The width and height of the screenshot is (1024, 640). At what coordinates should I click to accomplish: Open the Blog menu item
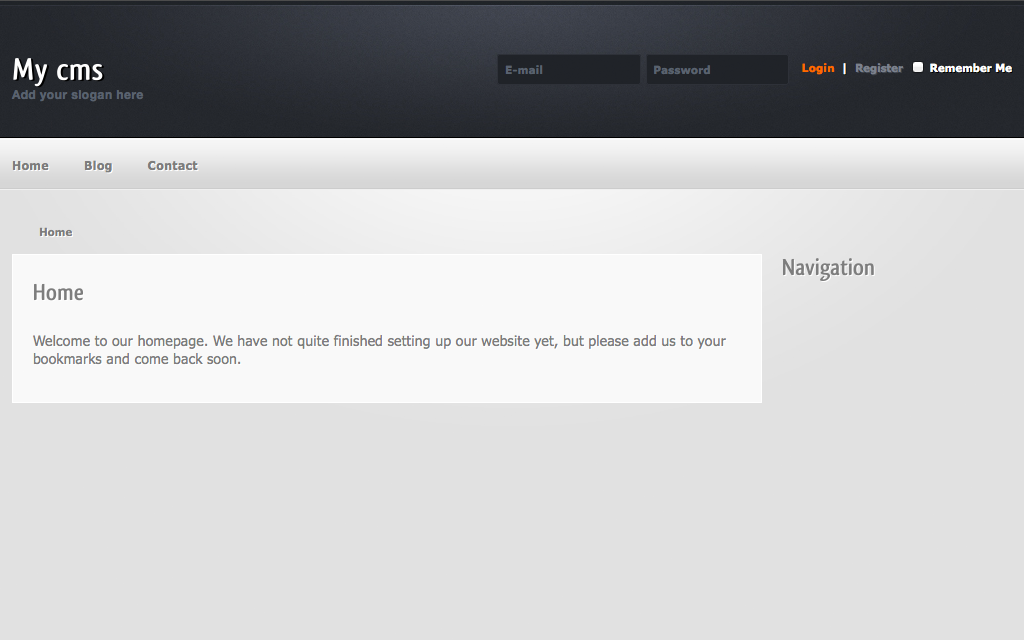[98, 166]
